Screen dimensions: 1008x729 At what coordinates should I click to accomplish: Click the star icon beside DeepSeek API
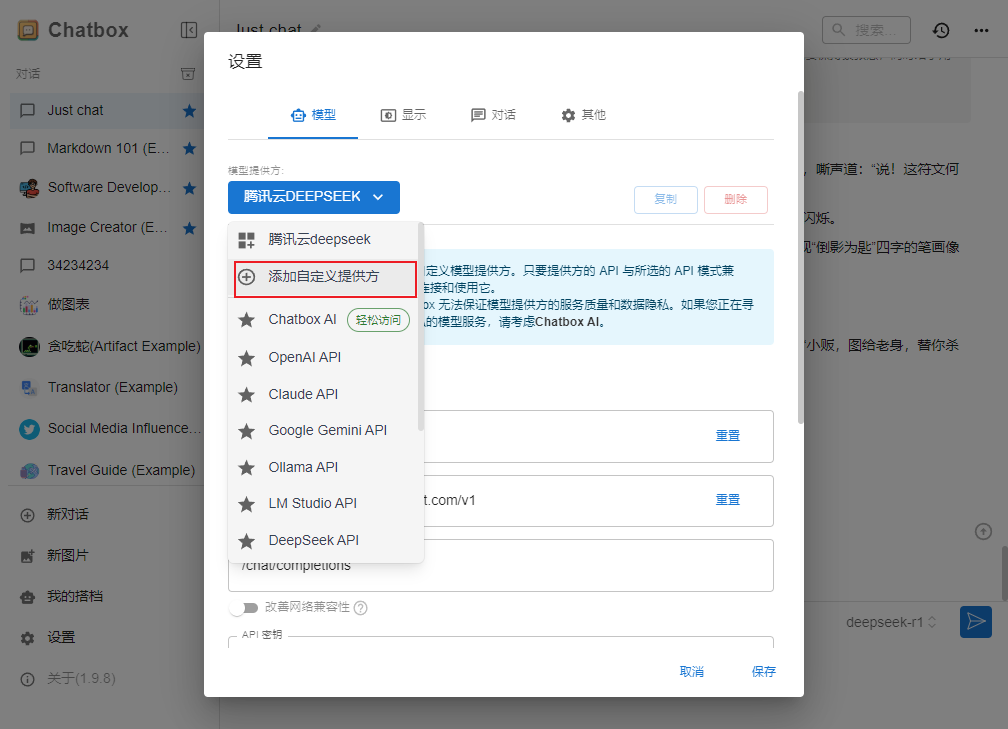tap(246, 541)
